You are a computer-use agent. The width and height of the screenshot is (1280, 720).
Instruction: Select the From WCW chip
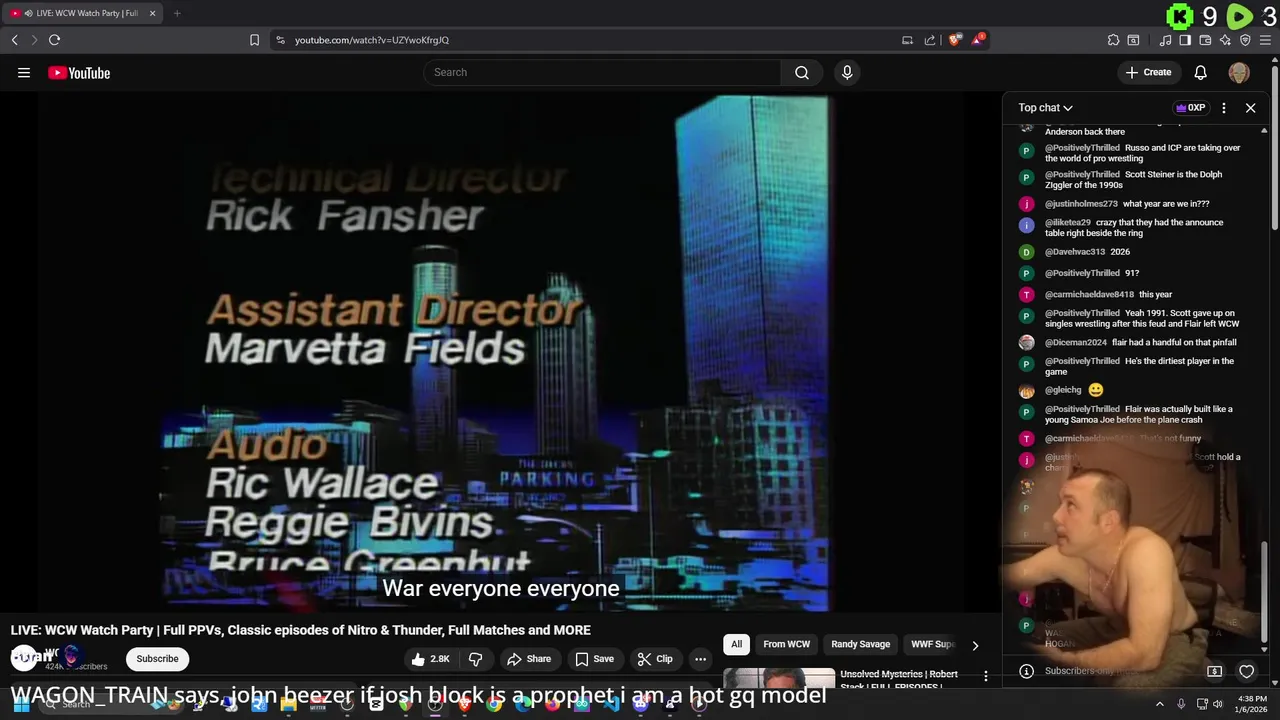coord(787,644)
